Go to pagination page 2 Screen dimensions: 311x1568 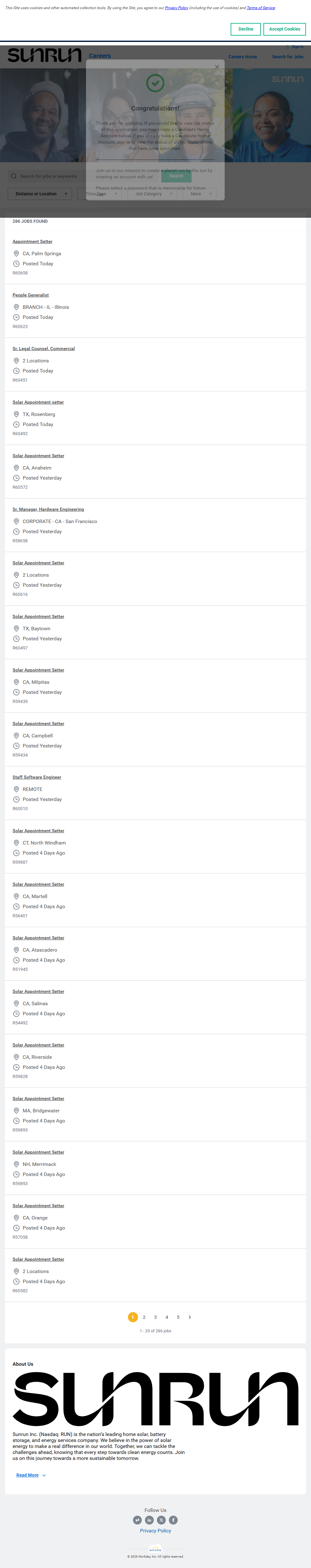144,1317
